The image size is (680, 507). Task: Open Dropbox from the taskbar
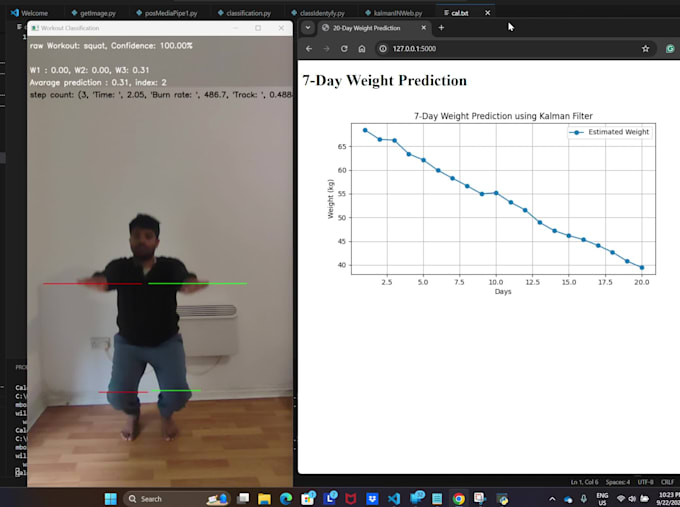(372, 499)
